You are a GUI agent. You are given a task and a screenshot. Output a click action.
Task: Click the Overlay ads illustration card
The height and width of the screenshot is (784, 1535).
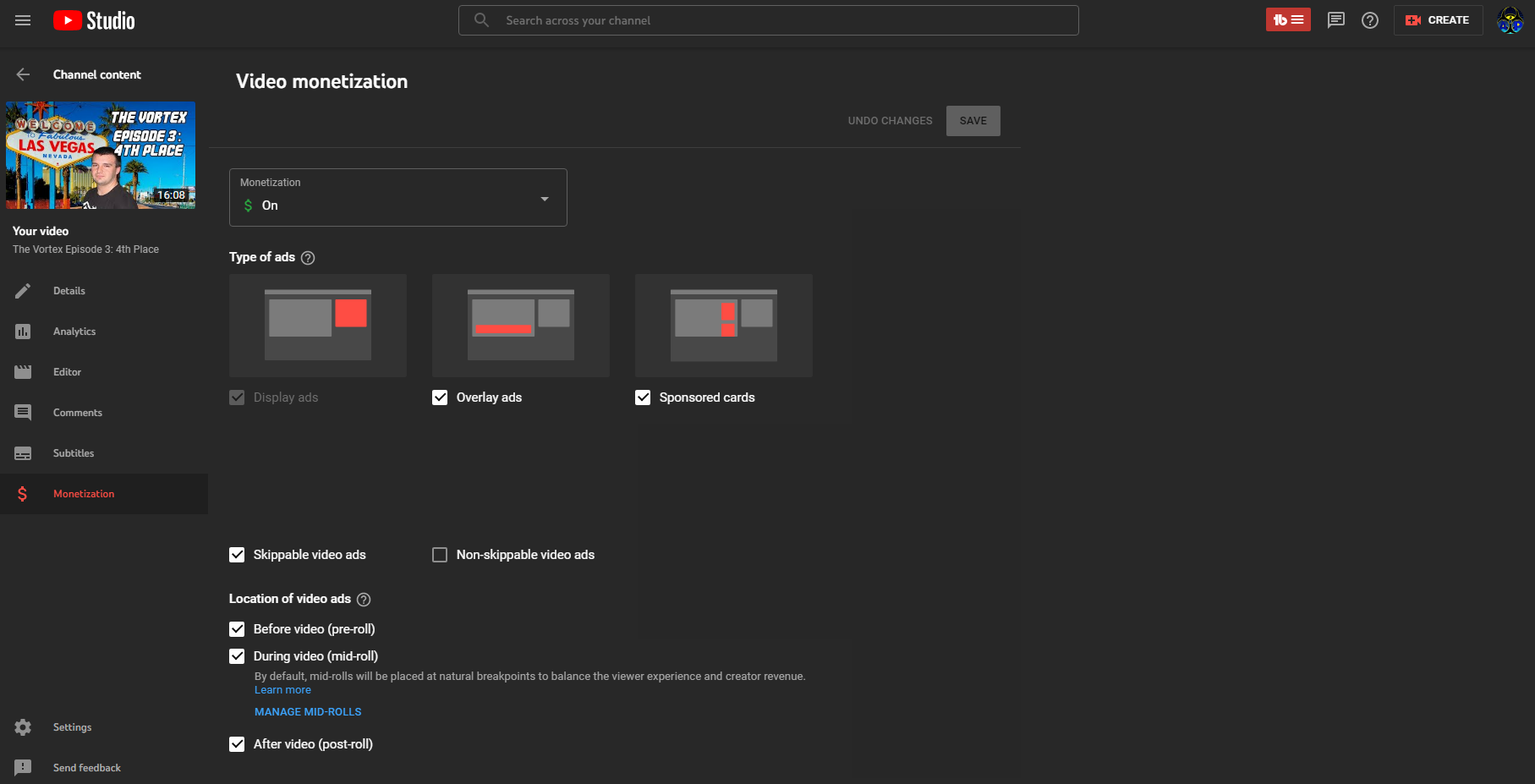pyautogui.click(x=521, y=326)
